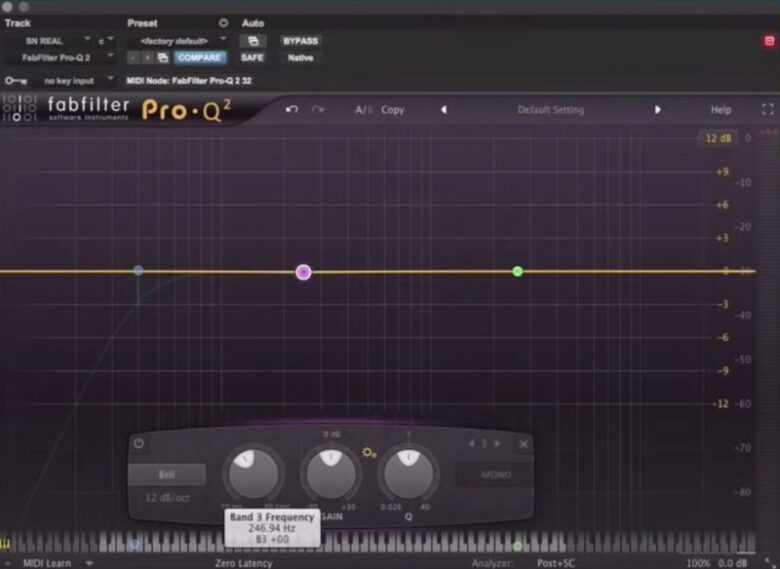Open the 12 dB/oct slope dropdown

(x=167, y=497)
